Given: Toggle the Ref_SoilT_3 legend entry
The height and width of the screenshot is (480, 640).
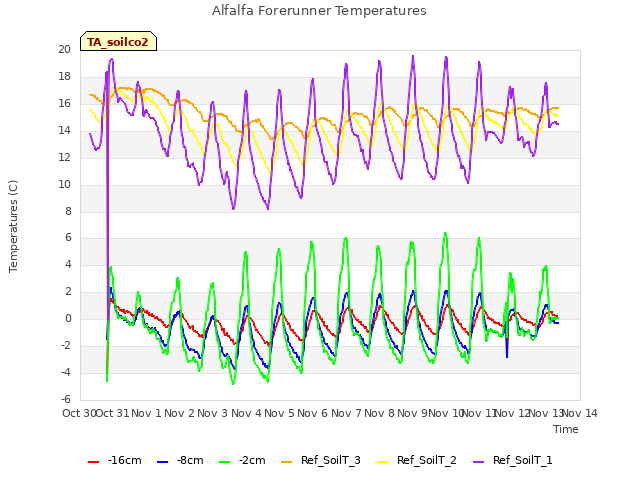Looking at the screenshot, I should click(x=321, y=460).
